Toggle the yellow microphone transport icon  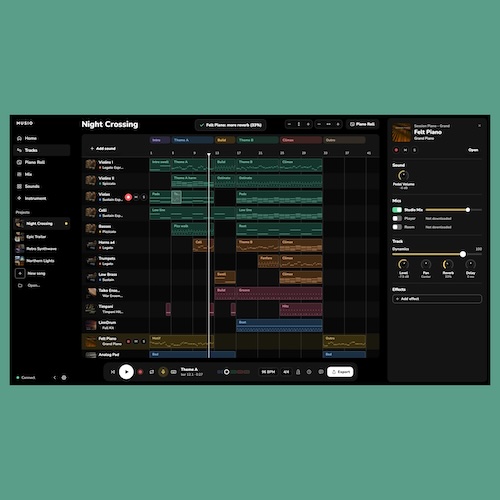point(163,372)
